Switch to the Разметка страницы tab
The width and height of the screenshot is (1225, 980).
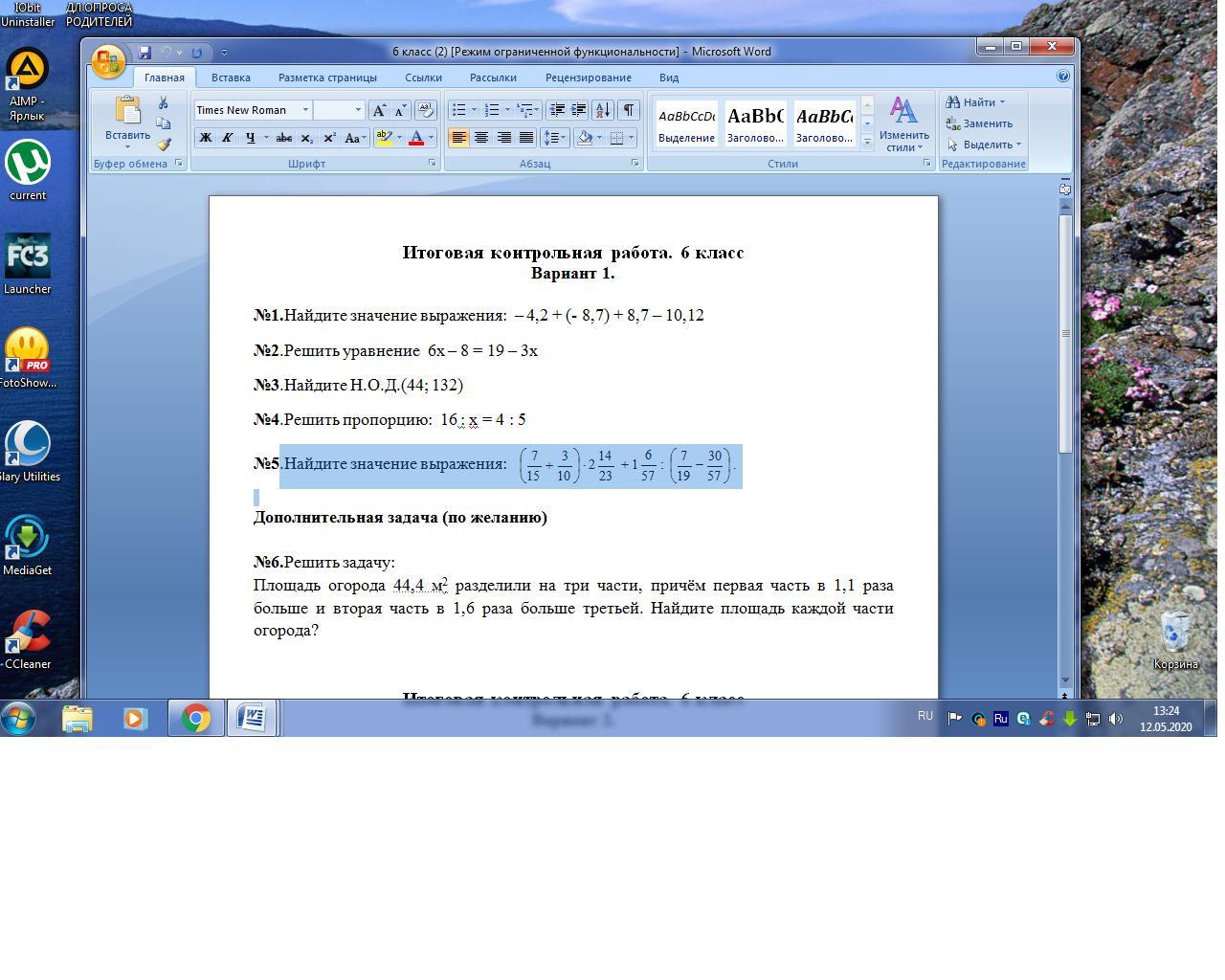pyautogui.click(x=327, y=78)
